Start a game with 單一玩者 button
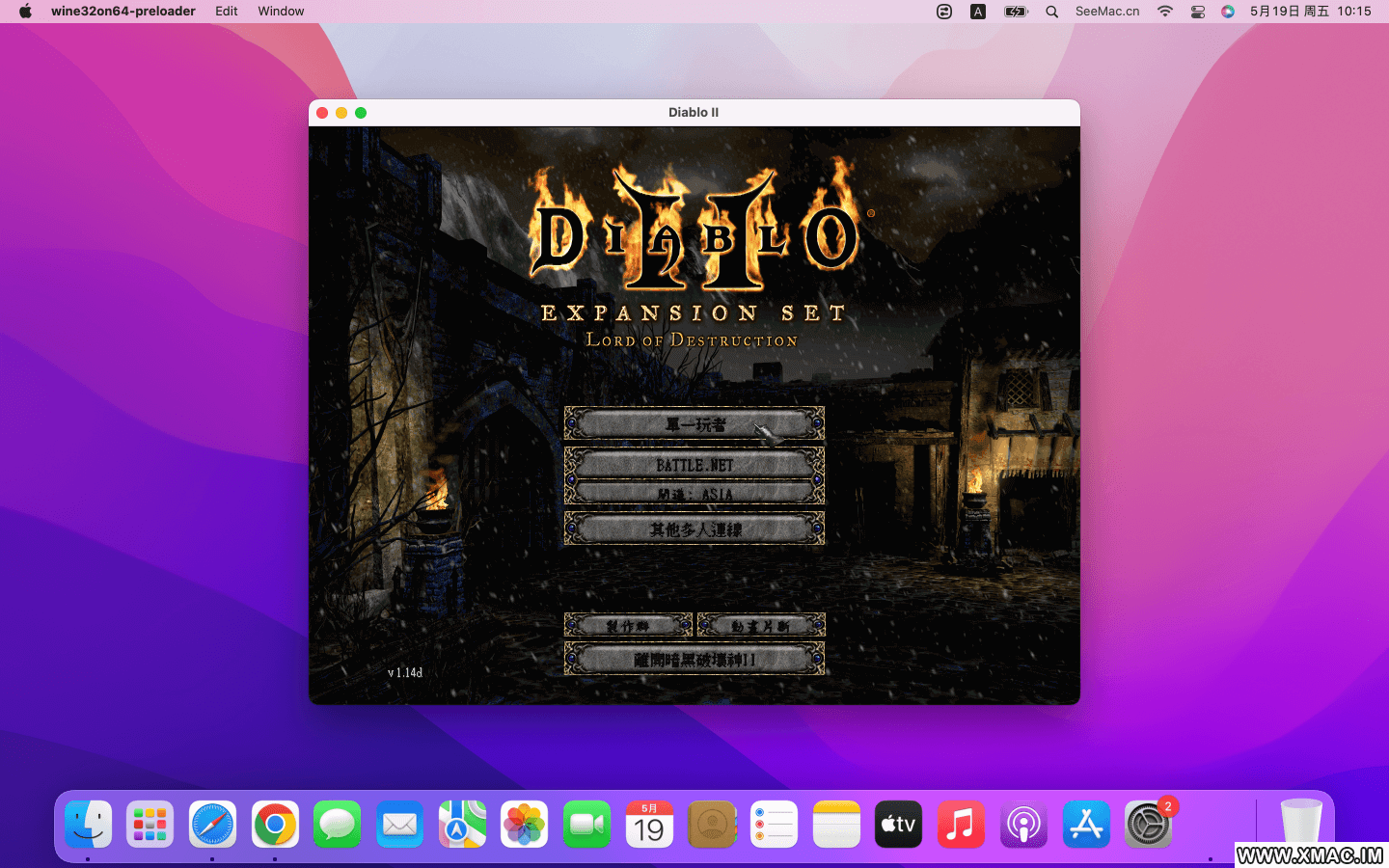1389x868 pixels. (x=694, y=423)
